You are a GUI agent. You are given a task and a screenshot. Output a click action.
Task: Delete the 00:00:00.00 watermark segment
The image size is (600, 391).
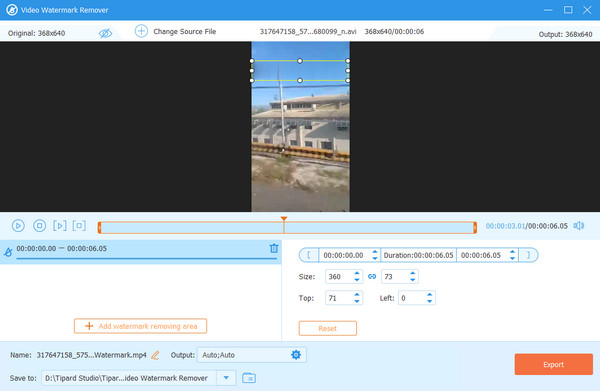click(274, 248)
